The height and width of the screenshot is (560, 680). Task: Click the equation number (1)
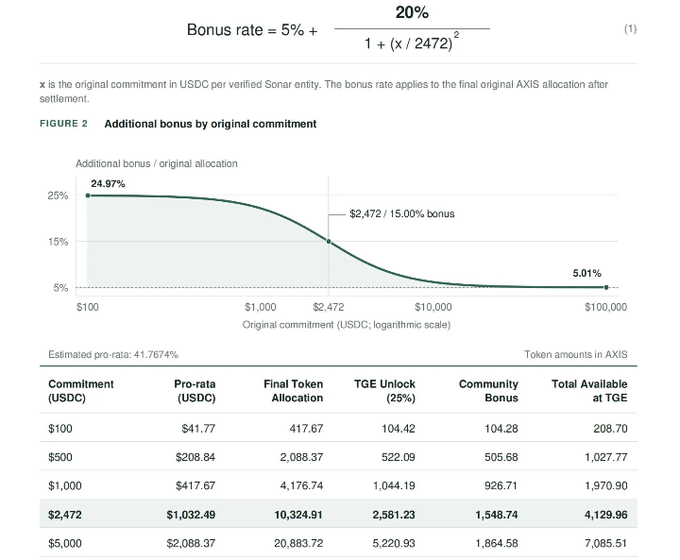[631, 29]
